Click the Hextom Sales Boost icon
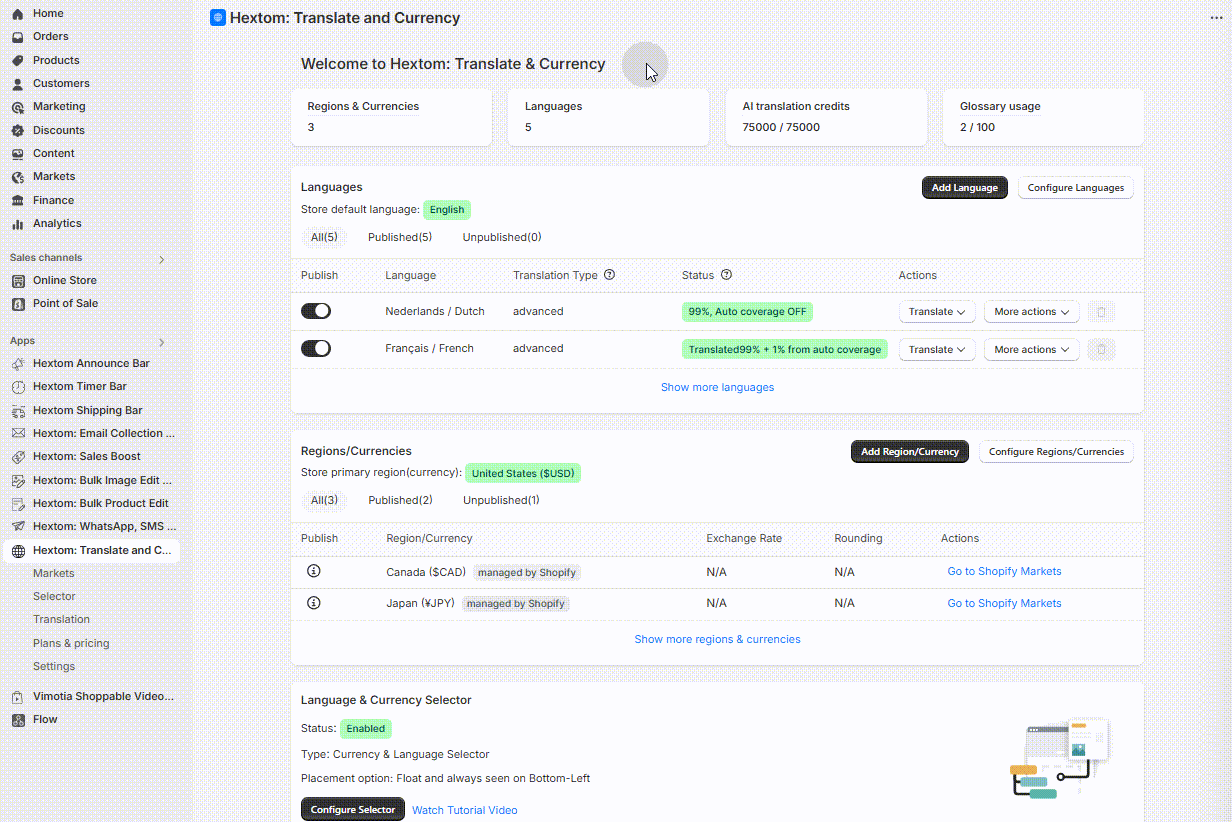 click(x=17, y=457)
